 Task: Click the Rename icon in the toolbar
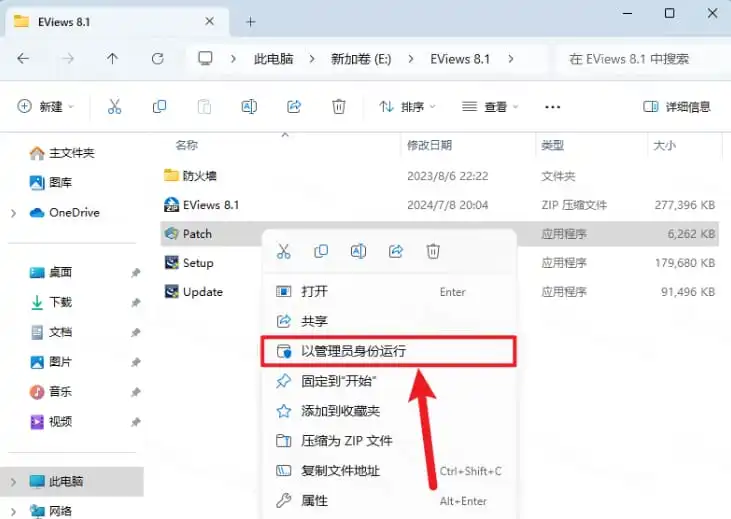[x=249, y=107]
